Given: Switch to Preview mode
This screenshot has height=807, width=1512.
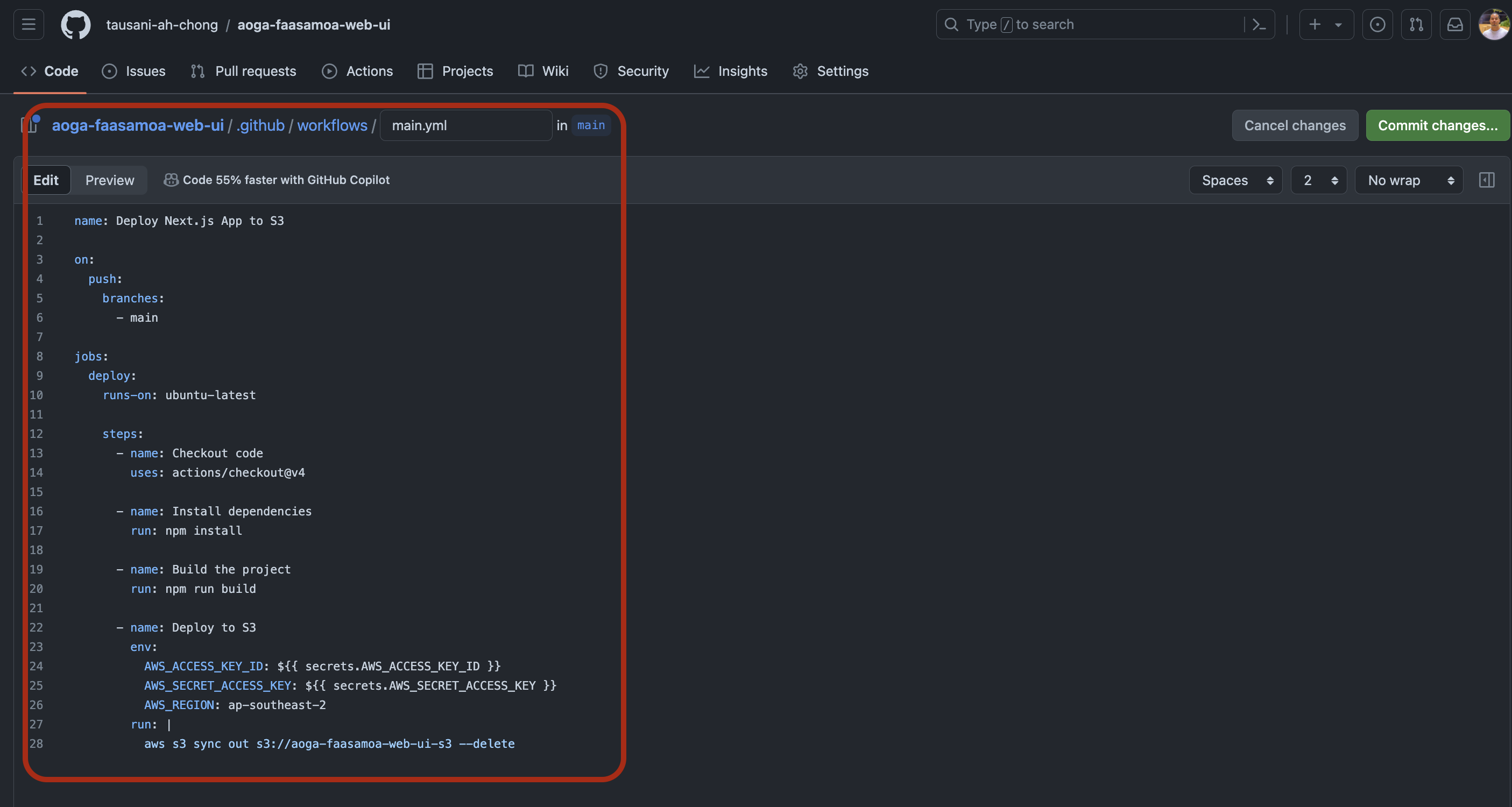Looking at the screenshot, I should tap(109, 180).
